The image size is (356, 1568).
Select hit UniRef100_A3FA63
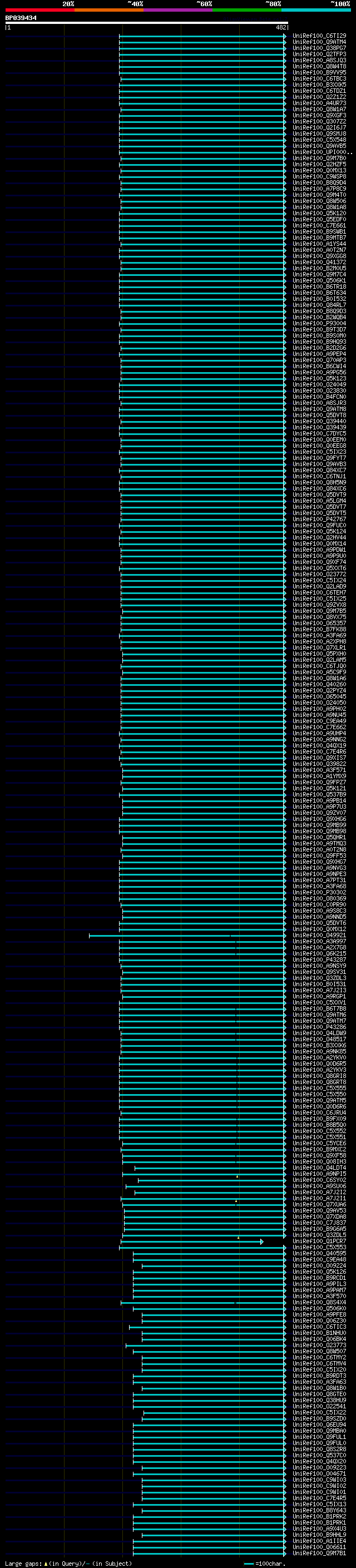[x=319, y=1382]
